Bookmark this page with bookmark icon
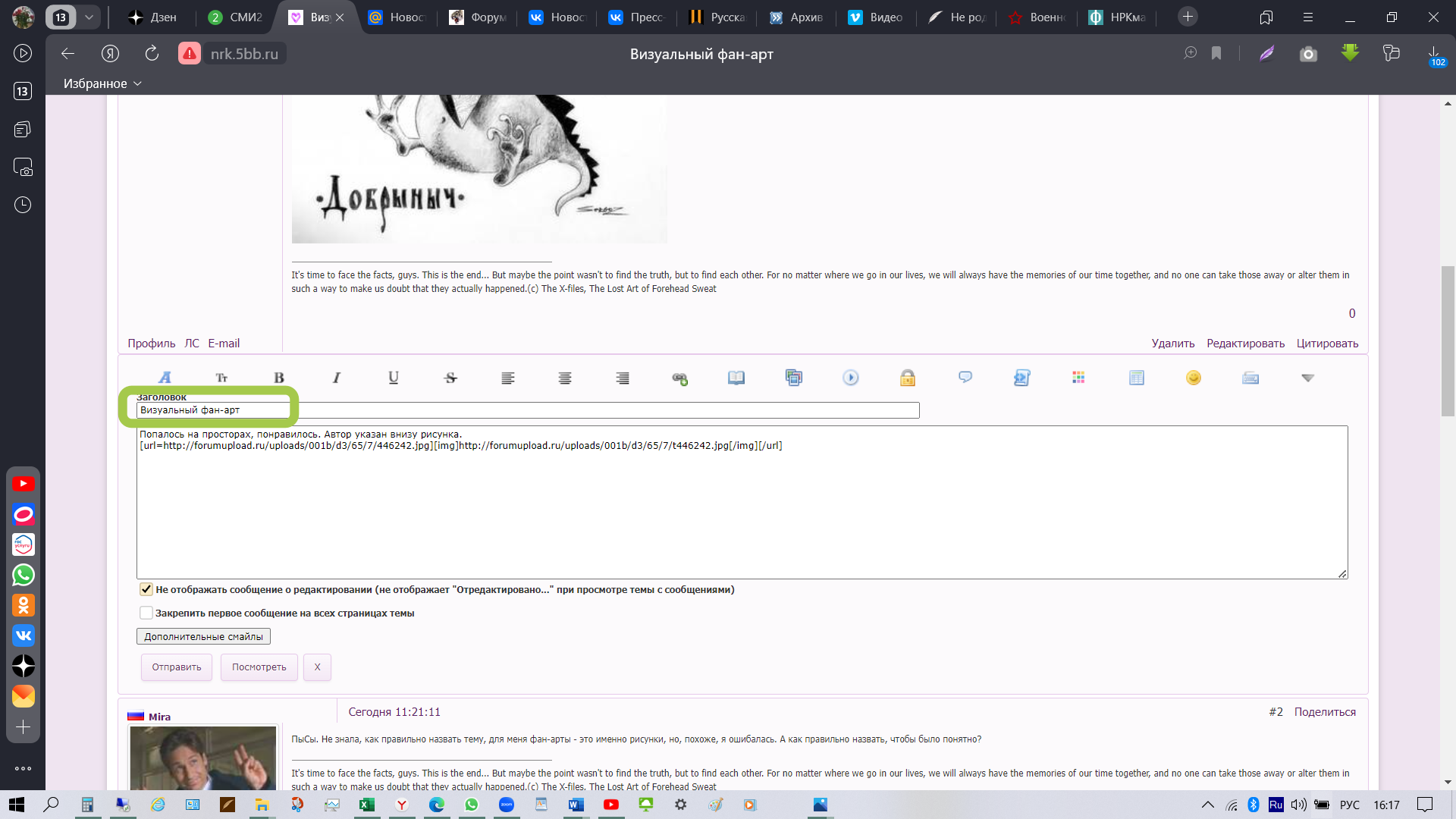The width and height of the screenshot is (1456, 819). pos(1216,53)
